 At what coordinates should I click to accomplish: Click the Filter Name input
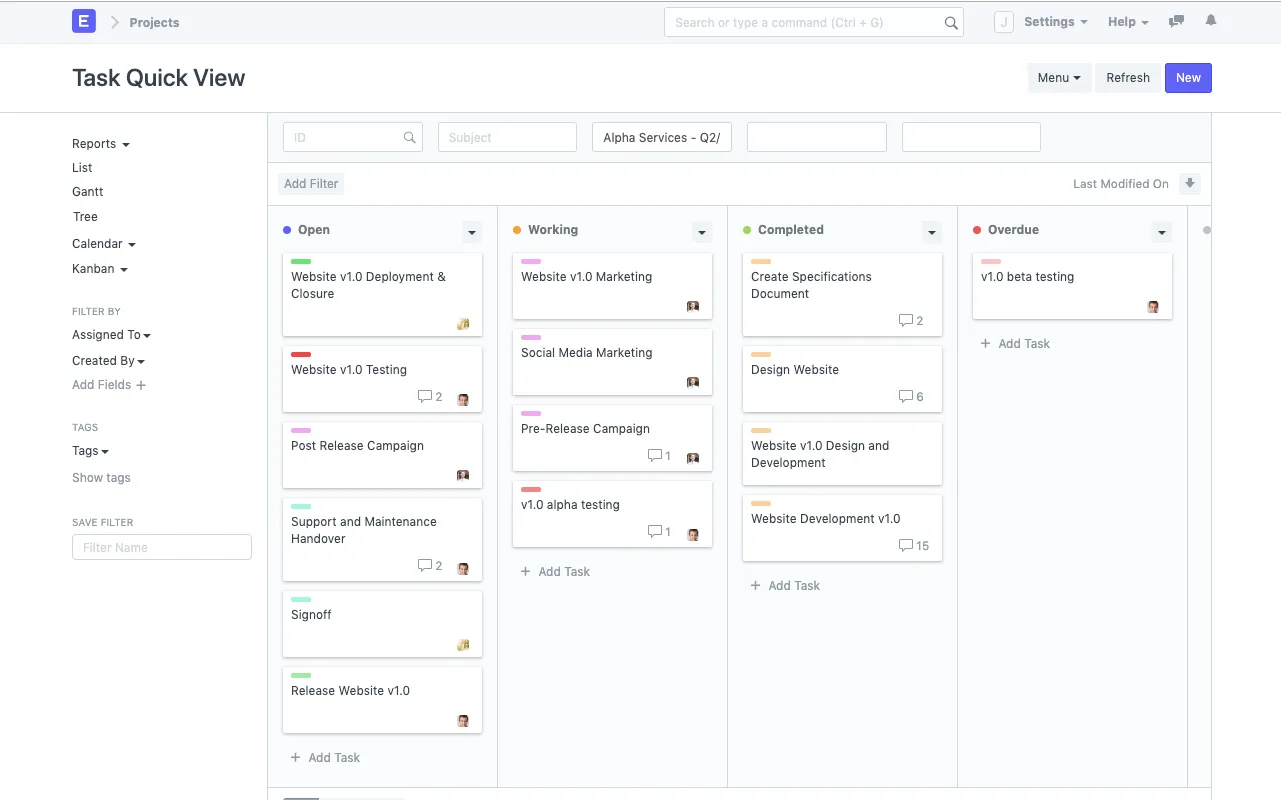tap(162, 547)
